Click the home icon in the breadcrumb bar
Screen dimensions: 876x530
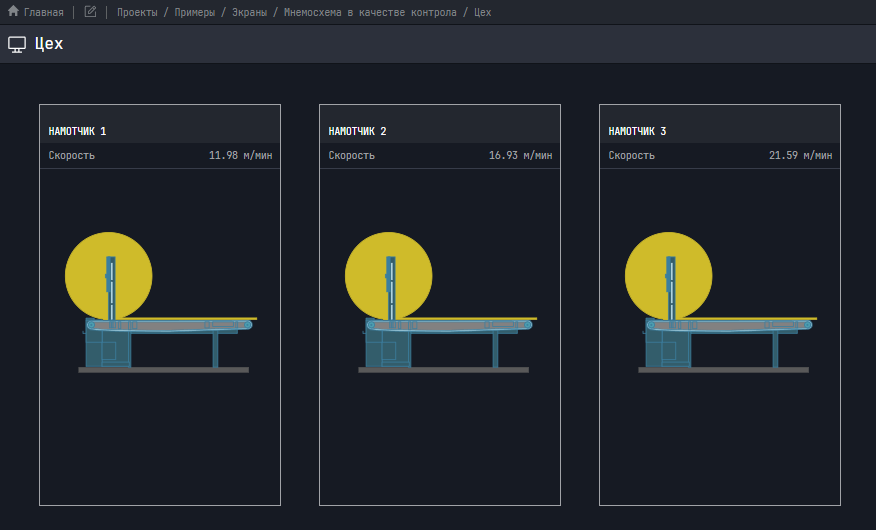14,12
